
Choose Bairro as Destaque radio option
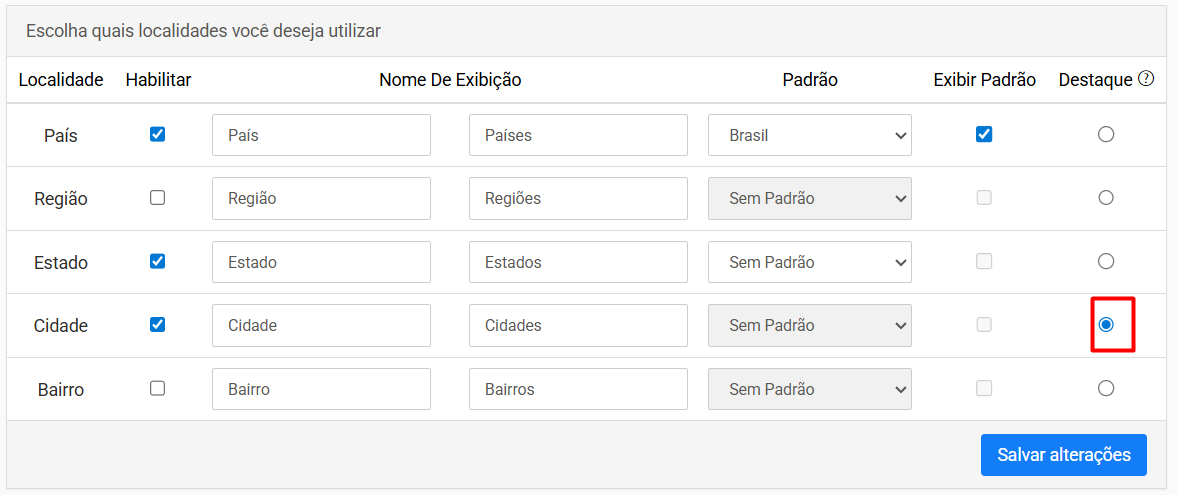coord(1106,388)
